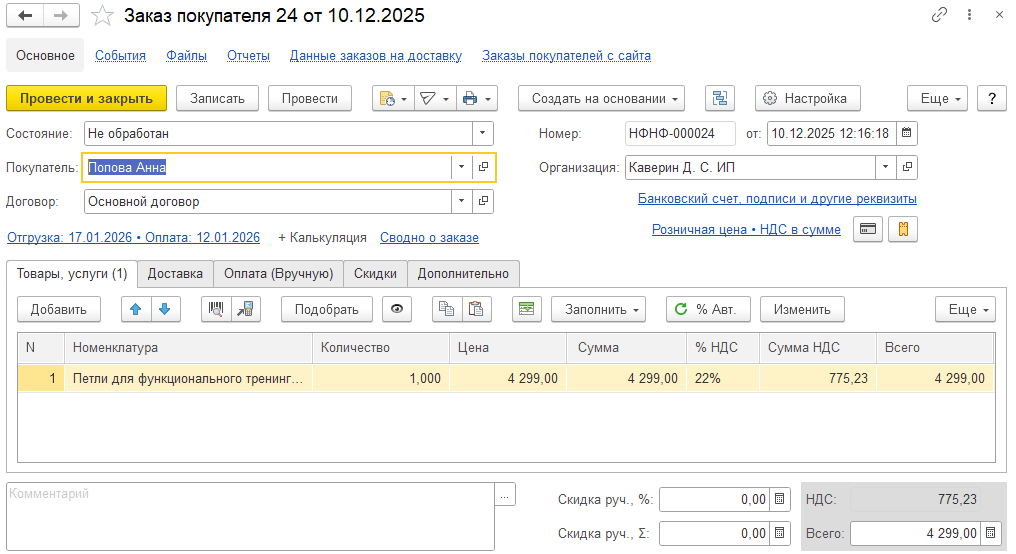The width and height of the screenshot is (1016, 554).
Task: Open the Скидки tab
Action: (x=375, y=273)
